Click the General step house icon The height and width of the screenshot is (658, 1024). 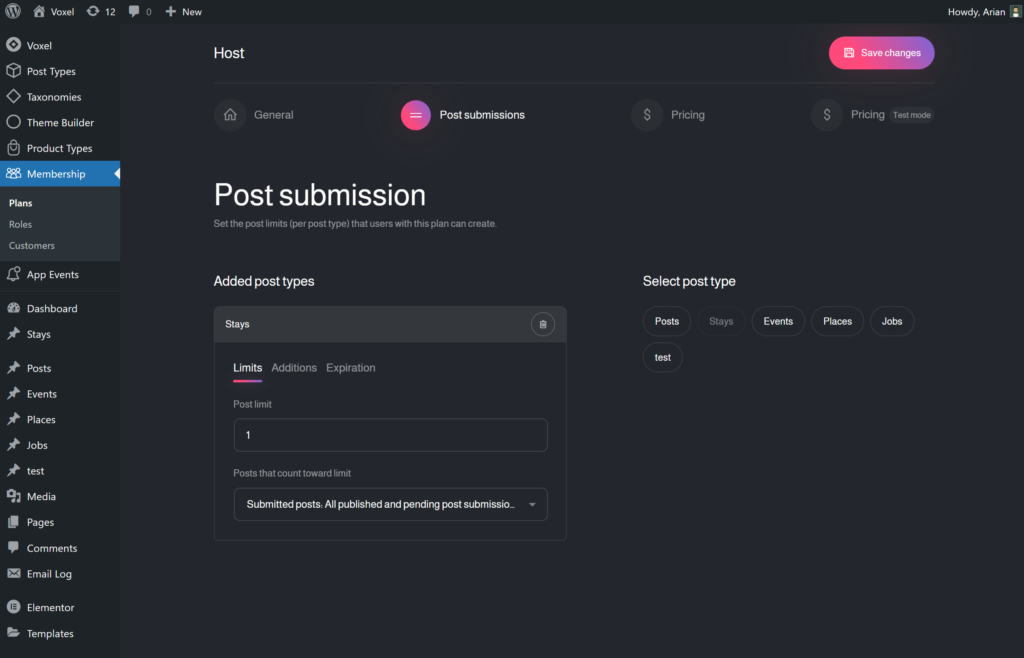(230, 115)
